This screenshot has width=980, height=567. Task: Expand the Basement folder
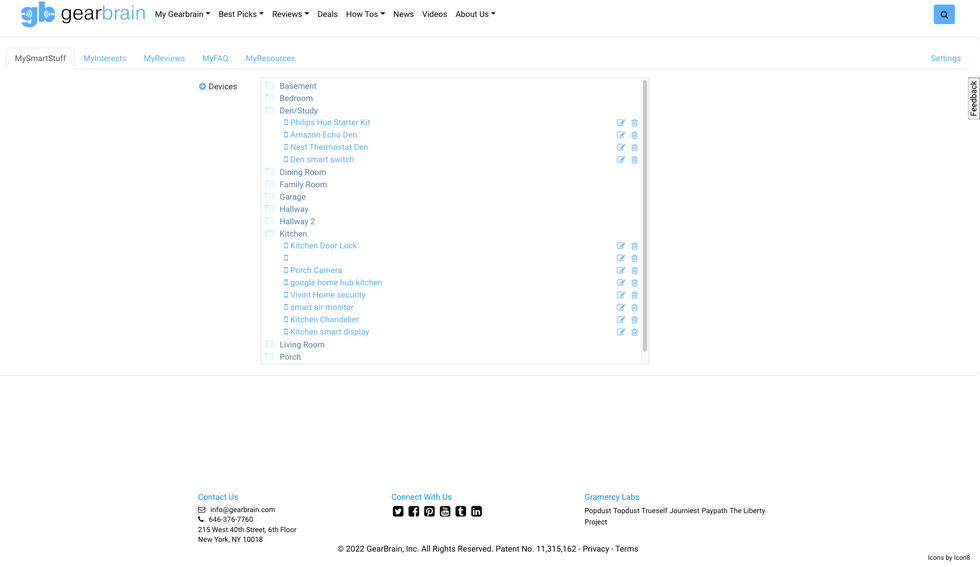tap(269, 86)
